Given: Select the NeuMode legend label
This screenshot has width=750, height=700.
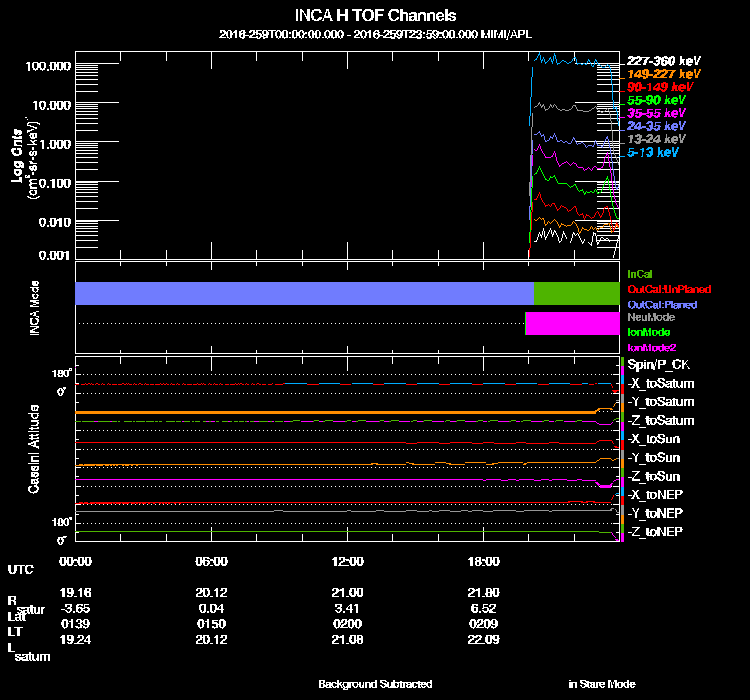Looking at the screenshot, I should pyautogui.click(x=649, y=317).
